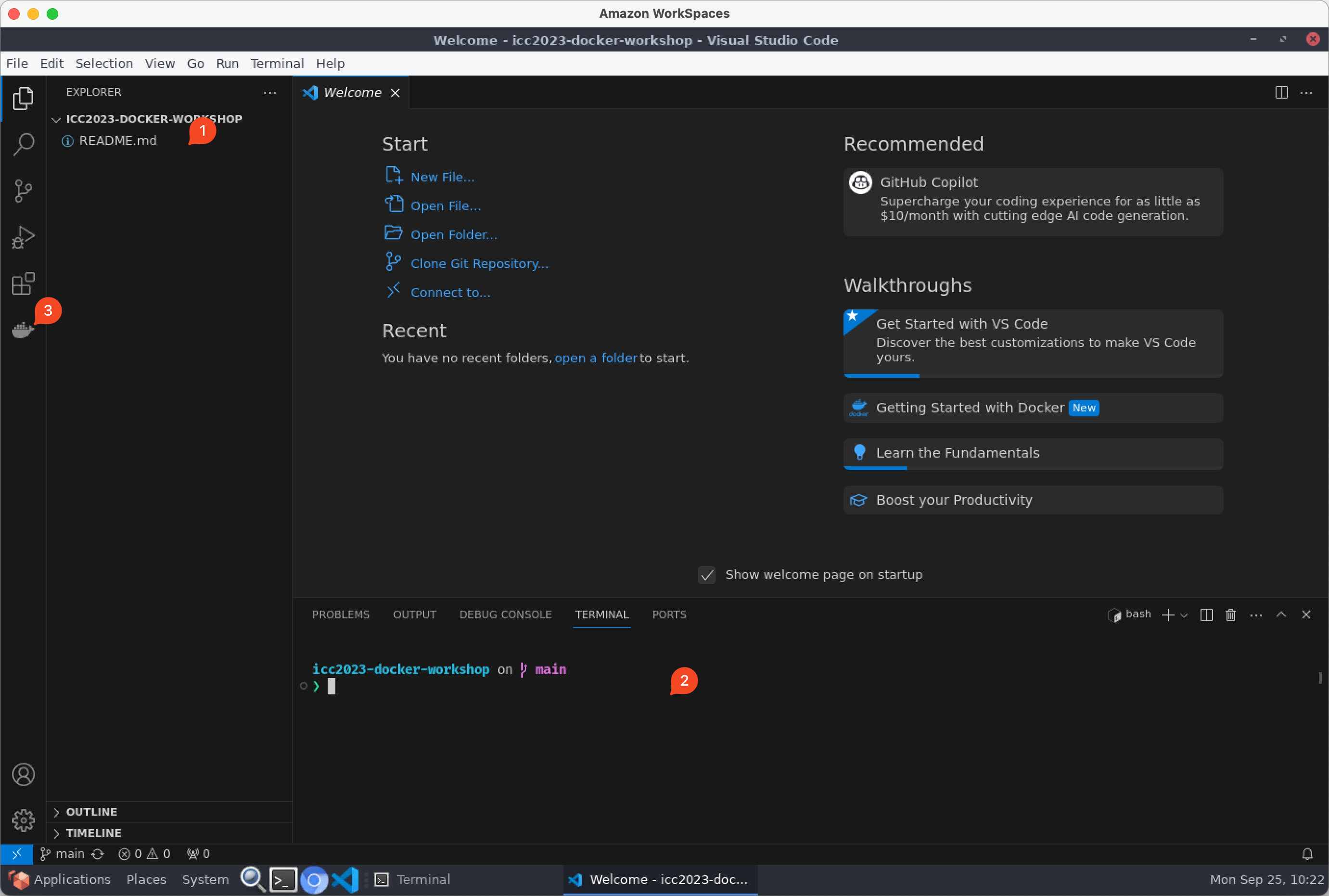Open the Run and Debug view

pyautogui.click(x=23, y=237)
